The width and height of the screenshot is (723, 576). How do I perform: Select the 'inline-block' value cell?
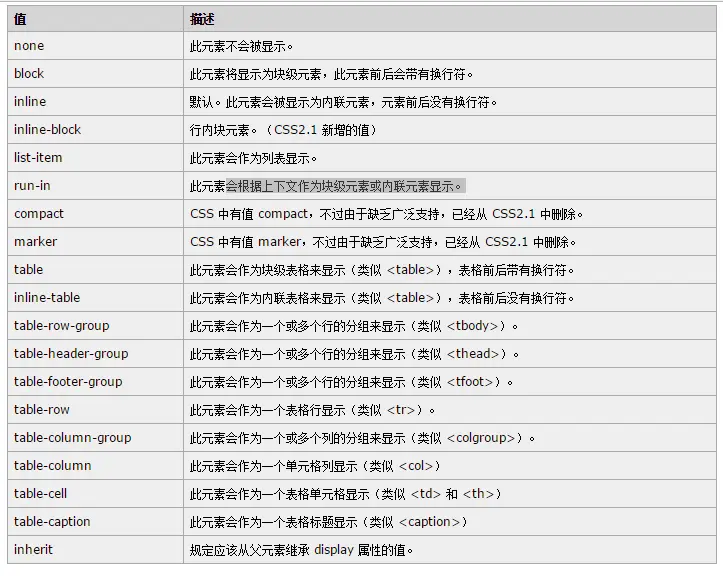95,130
